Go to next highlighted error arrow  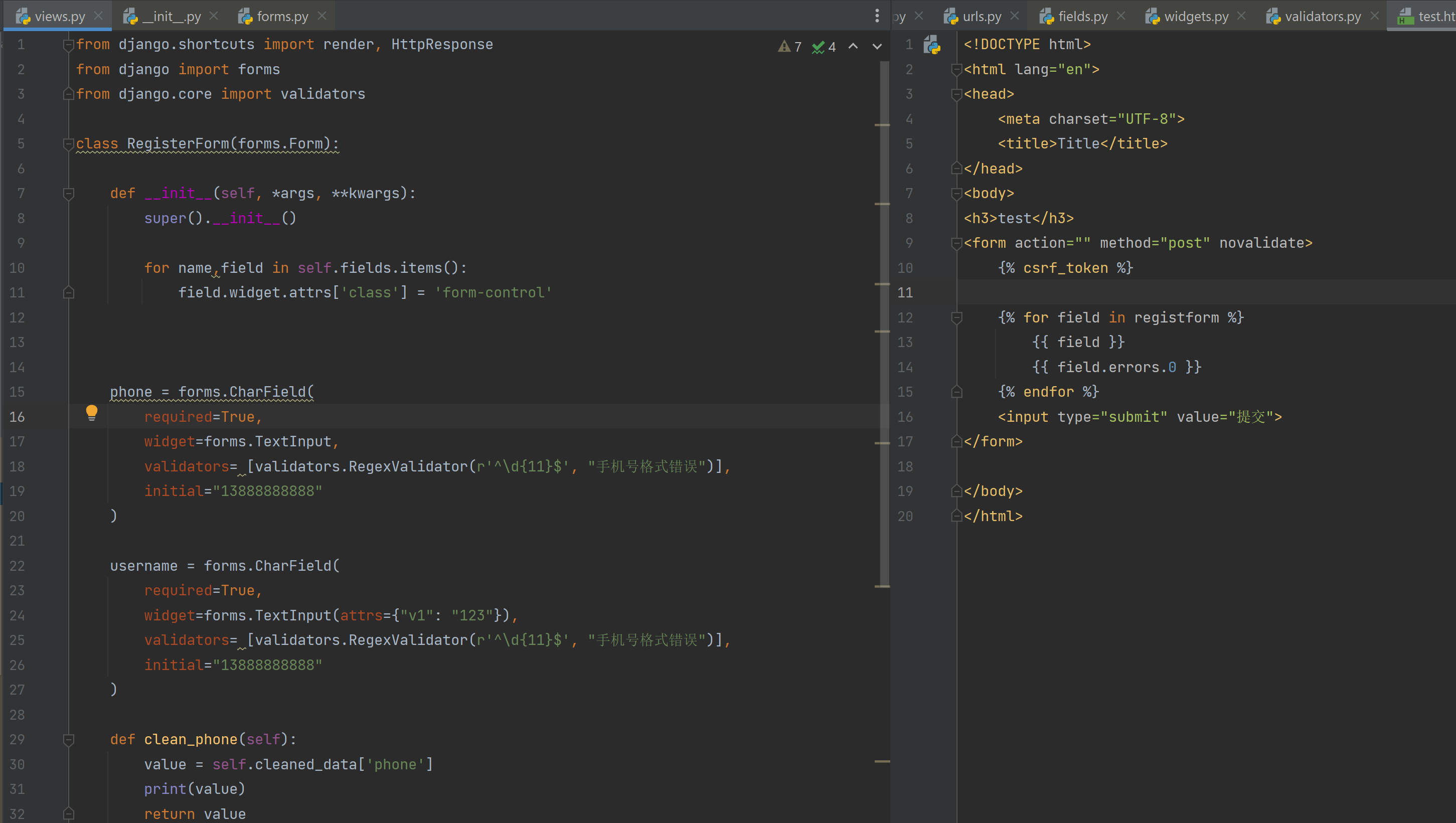pyautogui.click(x=877, y=47)
